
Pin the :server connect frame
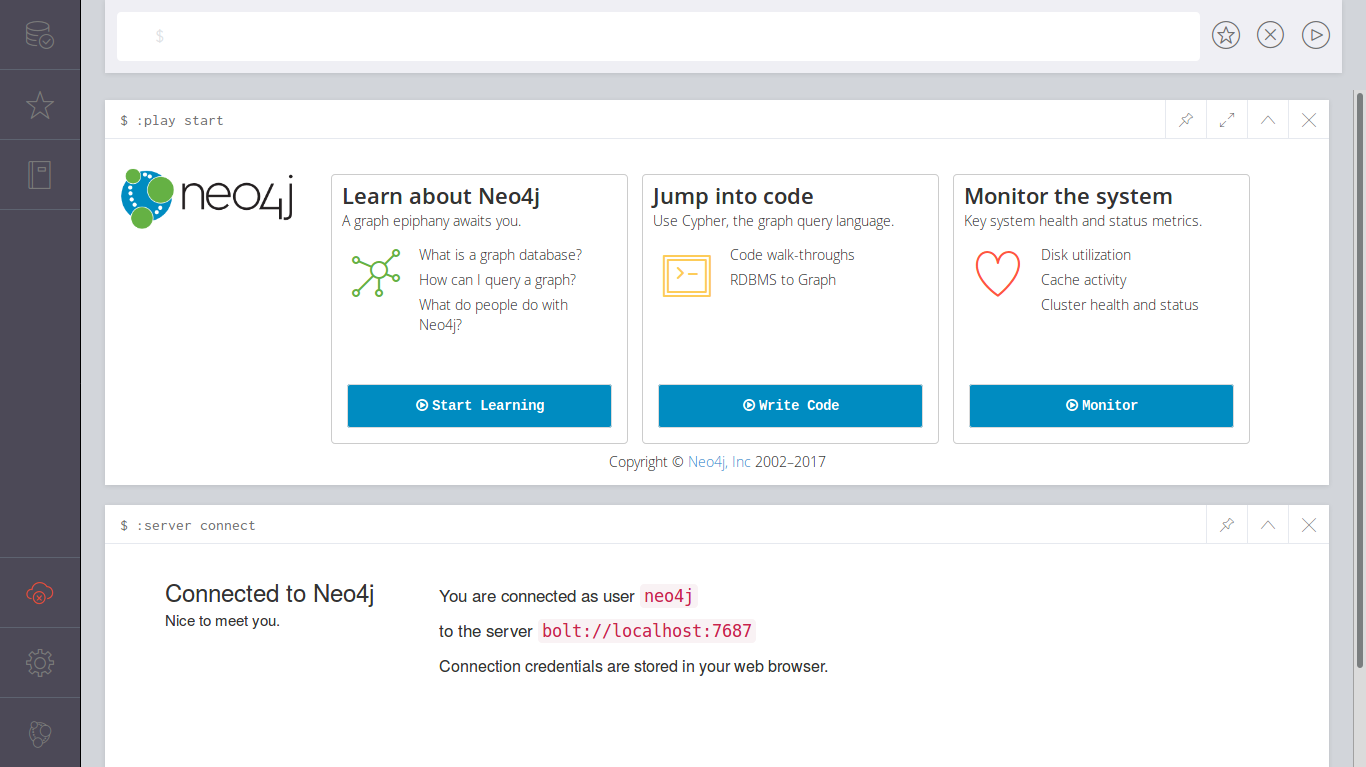pyautogui.click(x=1227, y=525)
